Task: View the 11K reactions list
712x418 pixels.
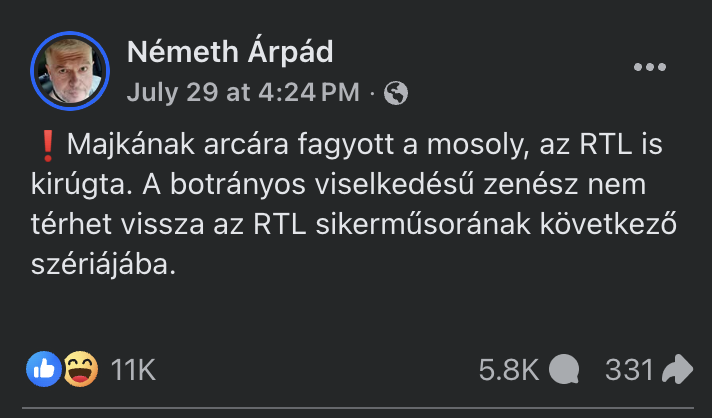Action: click(133, 370)
